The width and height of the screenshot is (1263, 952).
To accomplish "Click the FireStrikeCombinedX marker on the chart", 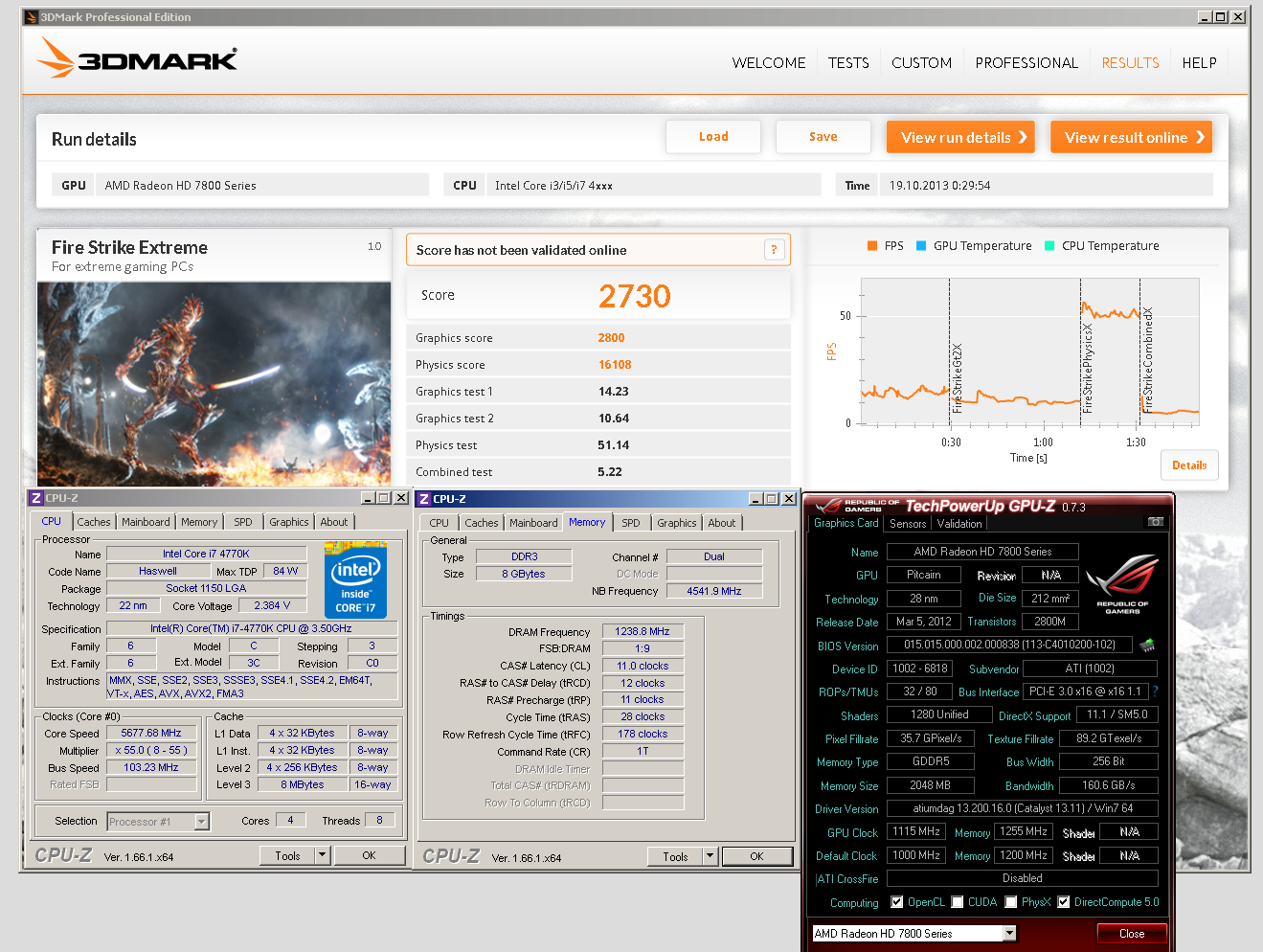I will 1148,360.
